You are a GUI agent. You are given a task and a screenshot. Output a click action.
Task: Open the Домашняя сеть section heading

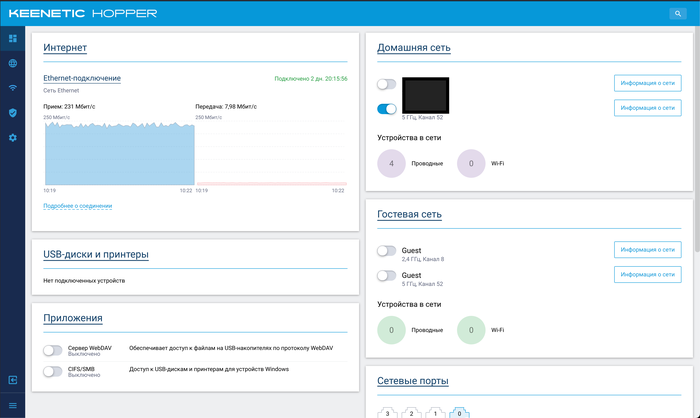pyautogui.click(x=414, y=48)
